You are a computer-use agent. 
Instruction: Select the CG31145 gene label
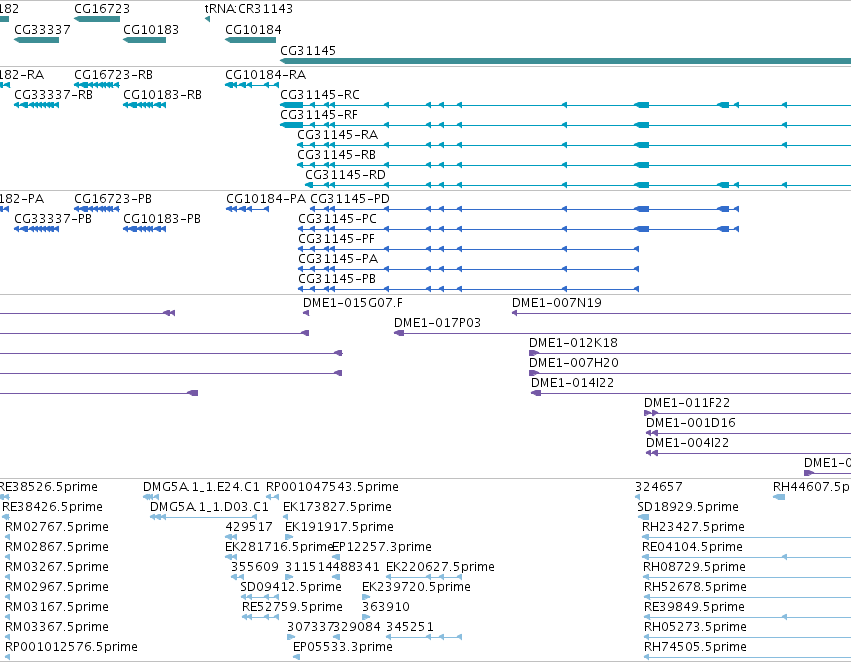[x=308, y=50]
